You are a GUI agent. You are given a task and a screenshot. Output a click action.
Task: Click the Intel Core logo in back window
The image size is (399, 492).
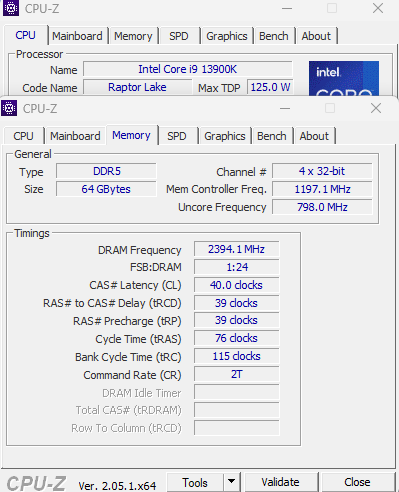[x=344, y=78]
